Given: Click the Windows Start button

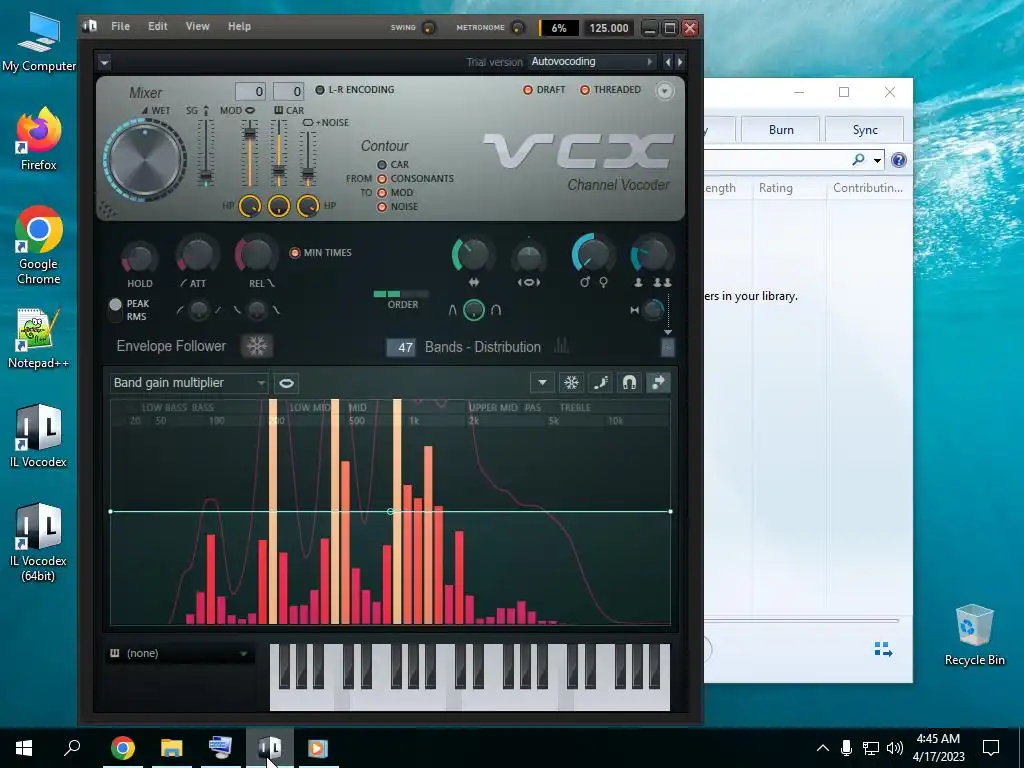Looking at the screenshot, I should (24, 748).
